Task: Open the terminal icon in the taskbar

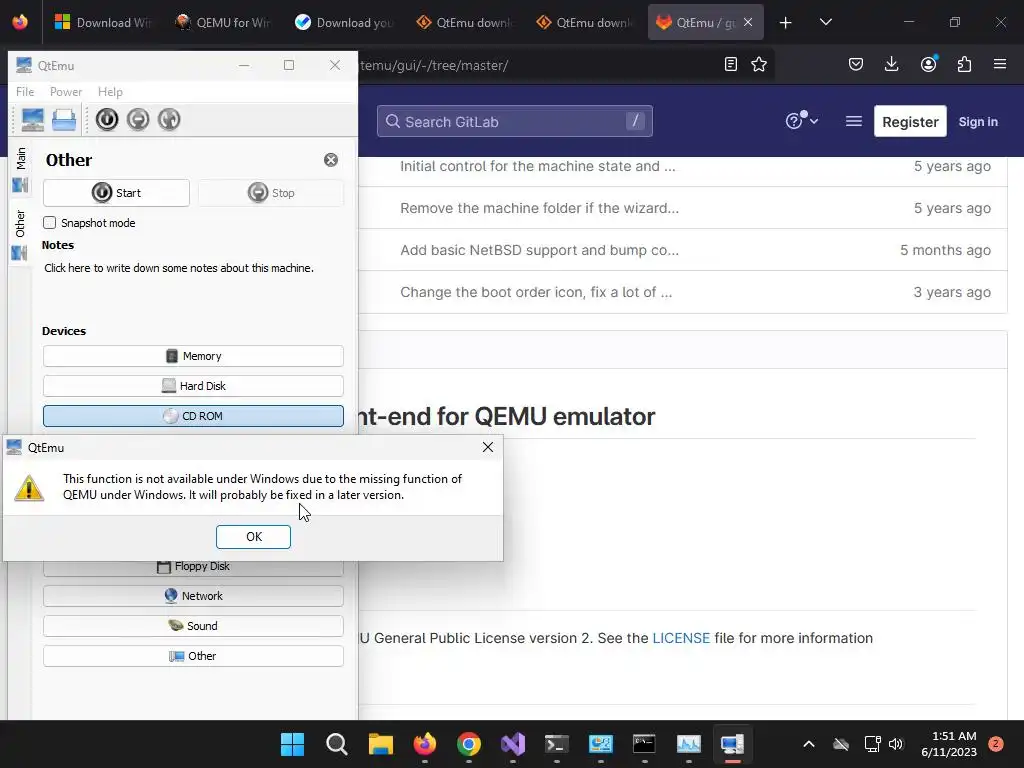Action: [x=557, y=744]
